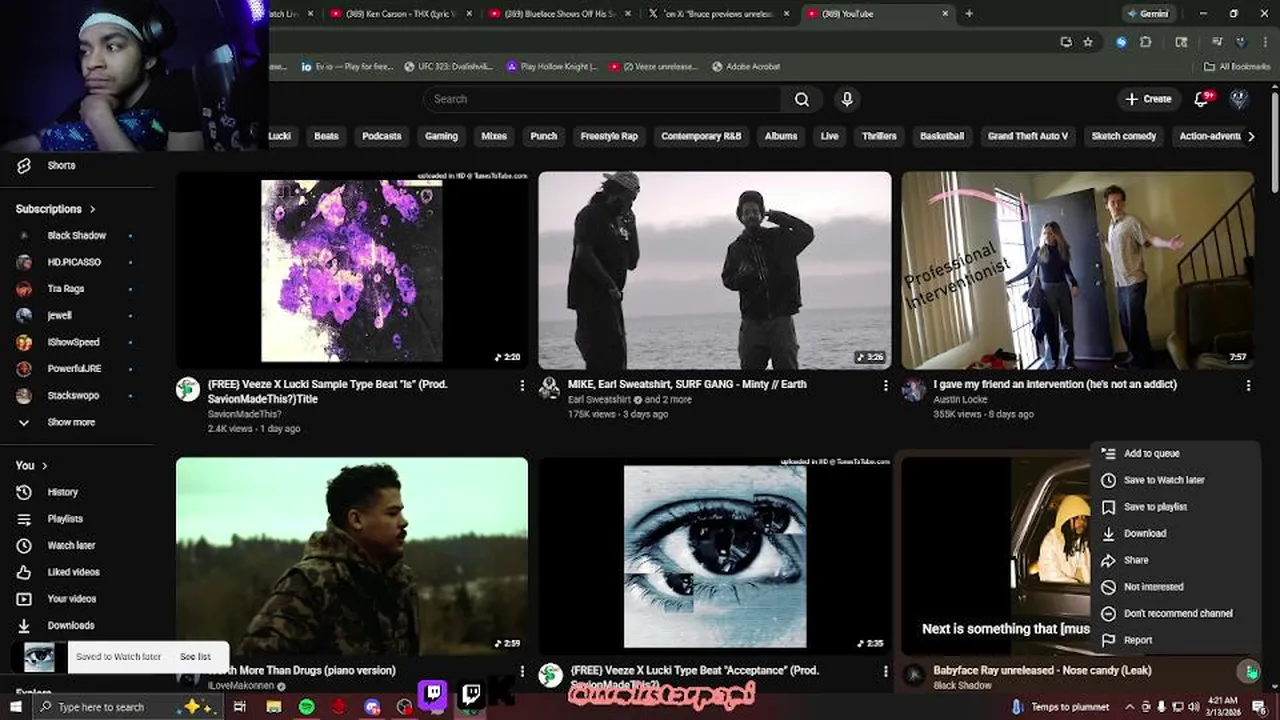Open a new browser tab
This screenshot has width=1280, height=720.
coord(969,14)
